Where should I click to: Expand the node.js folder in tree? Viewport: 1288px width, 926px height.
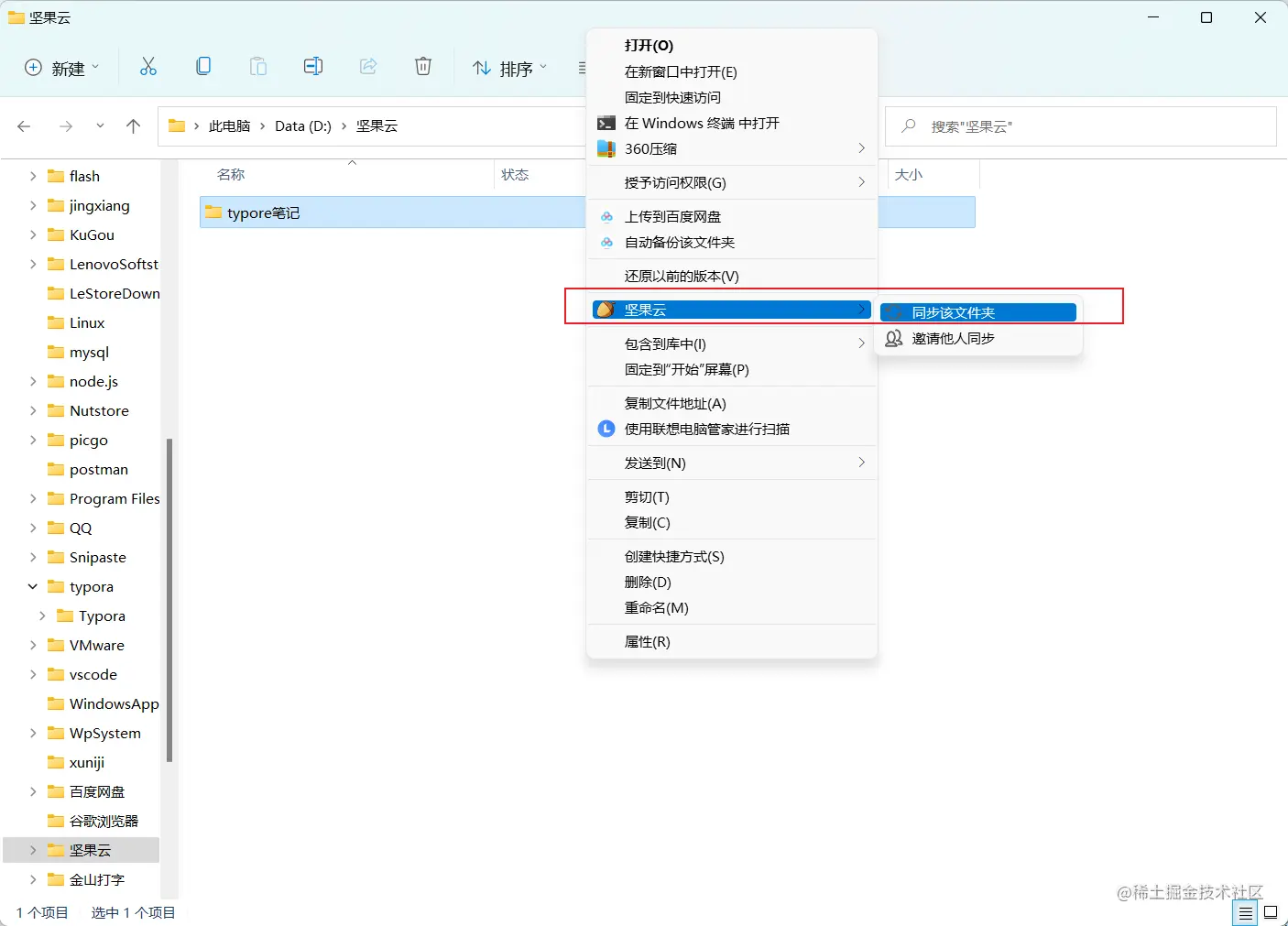click(33, 381)
